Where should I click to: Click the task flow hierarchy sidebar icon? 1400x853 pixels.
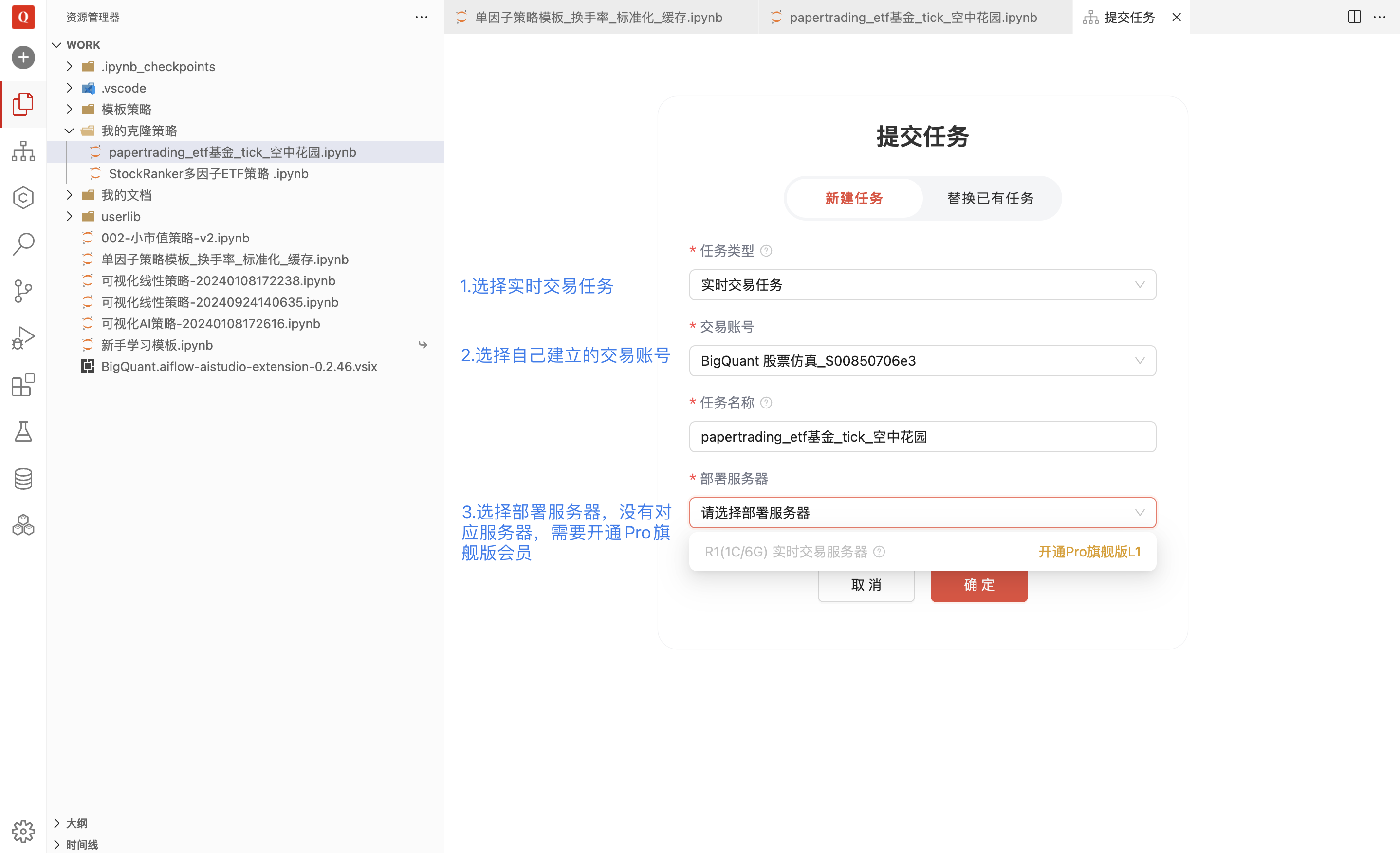pos(23,151)
